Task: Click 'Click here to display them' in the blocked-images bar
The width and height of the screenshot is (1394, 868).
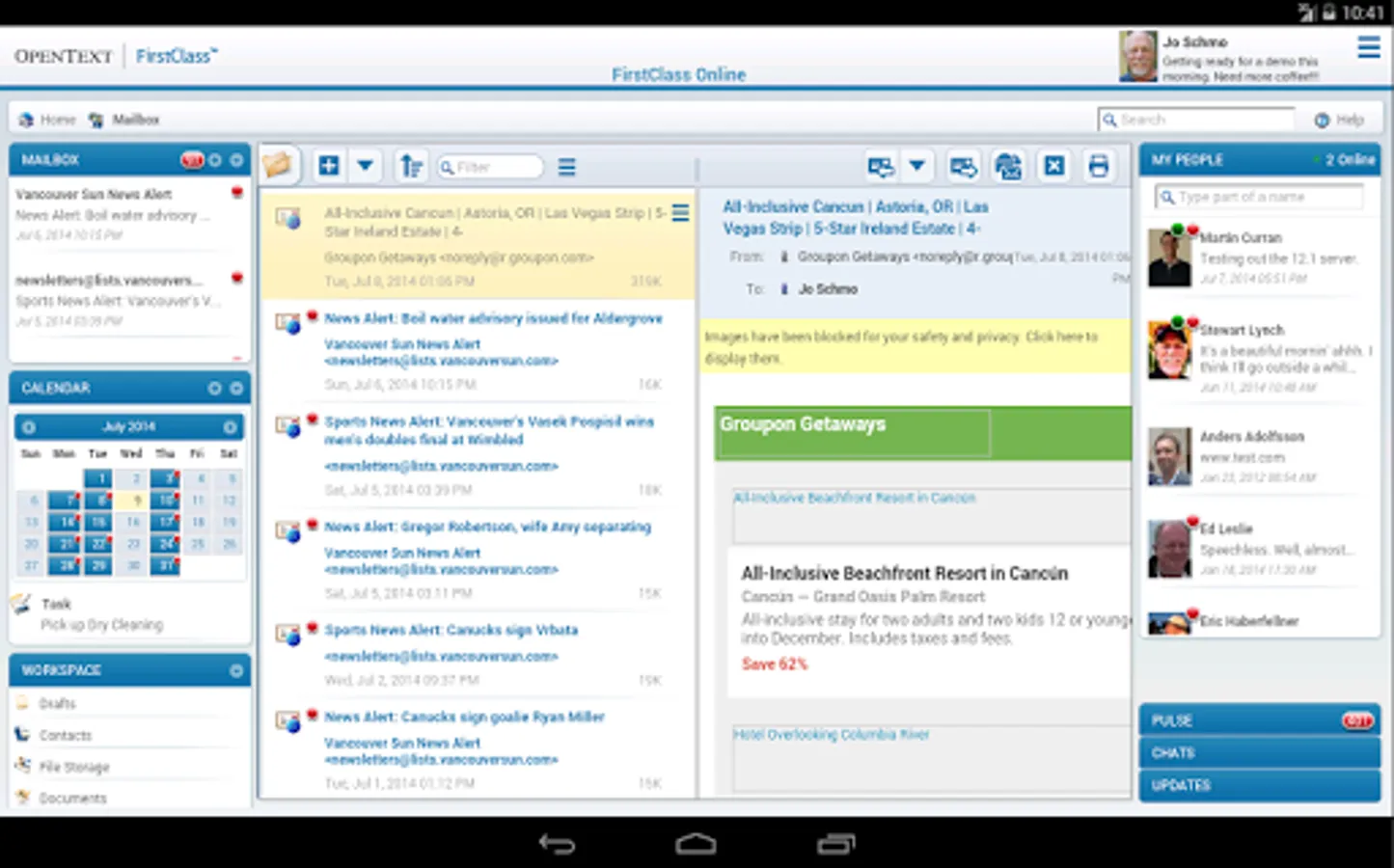Action: coord(901,347)
